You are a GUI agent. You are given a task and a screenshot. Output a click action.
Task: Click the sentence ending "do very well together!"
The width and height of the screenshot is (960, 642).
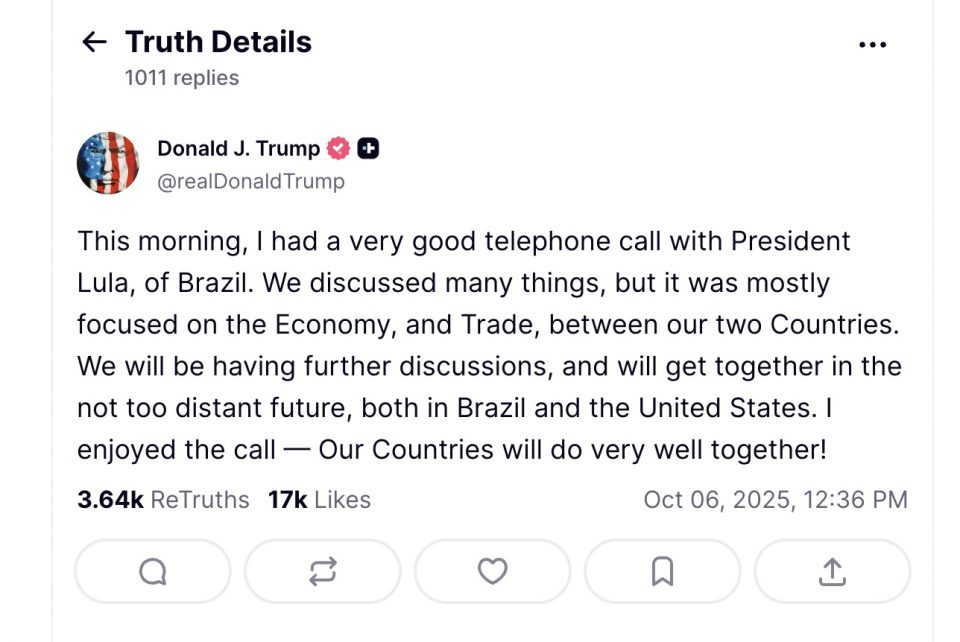(x=572, y=449)
